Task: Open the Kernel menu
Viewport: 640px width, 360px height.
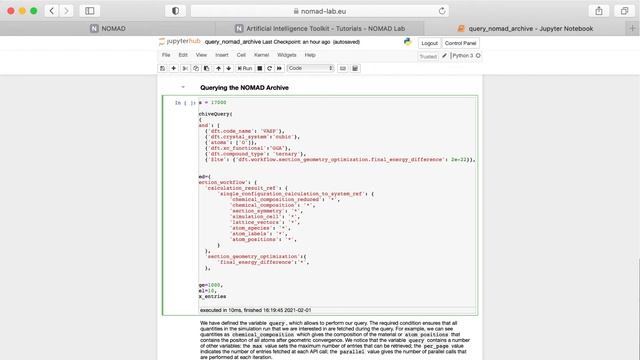Action: pyautogui.click(x=262, y=55)
